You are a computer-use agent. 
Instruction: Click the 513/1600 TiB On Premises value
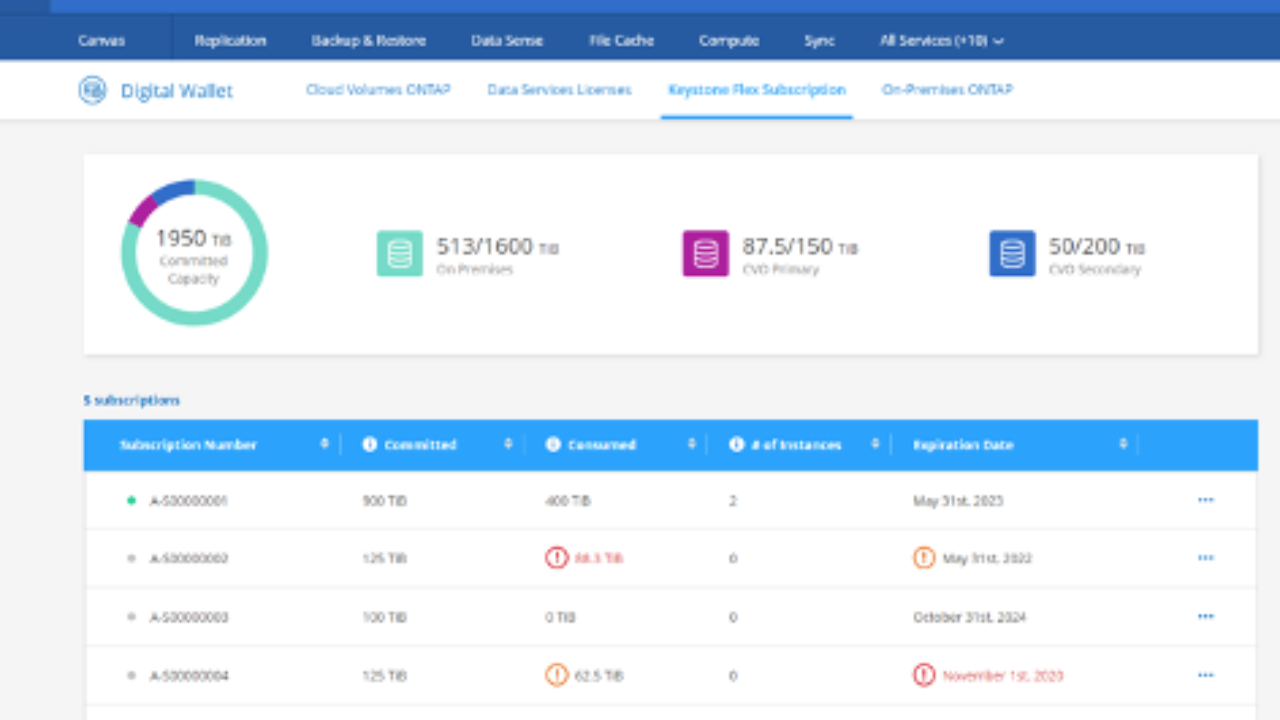coord(497,247)
